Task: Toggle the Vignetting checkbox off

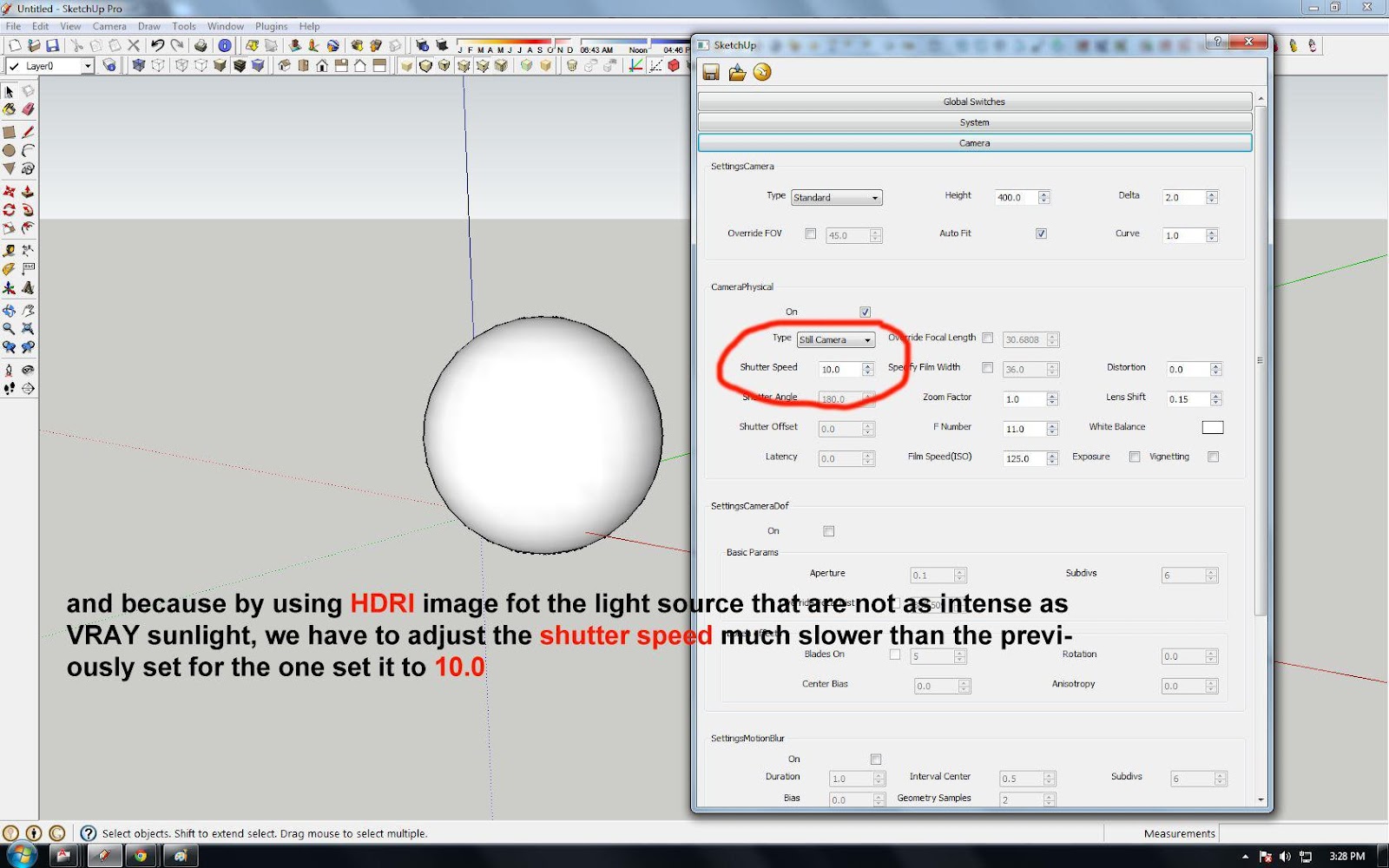Action: pos(1213,456)
